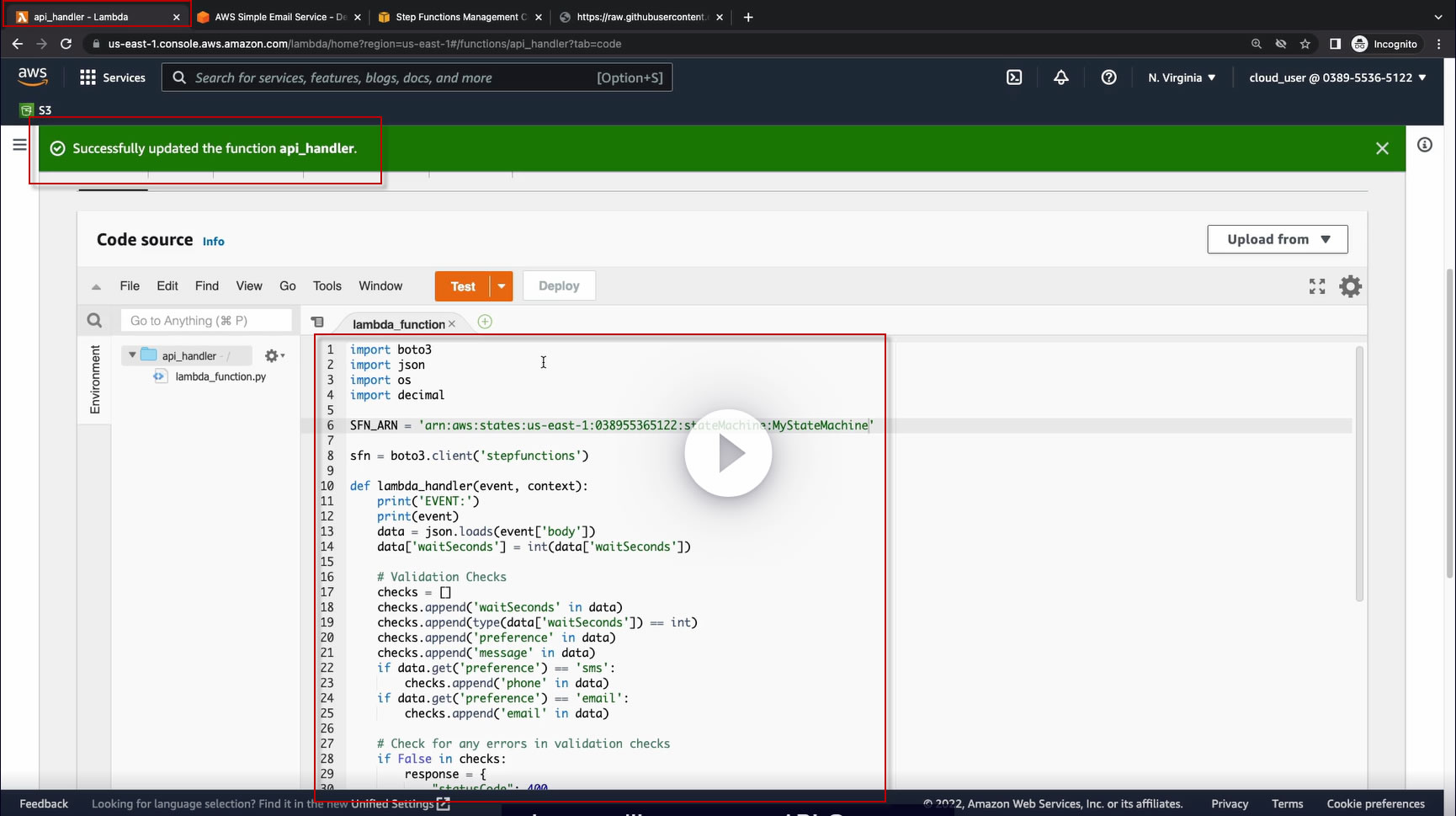Toggle the Environment side panel
The height and width of the screenshot is (816, 1456).
pos(95,379)
